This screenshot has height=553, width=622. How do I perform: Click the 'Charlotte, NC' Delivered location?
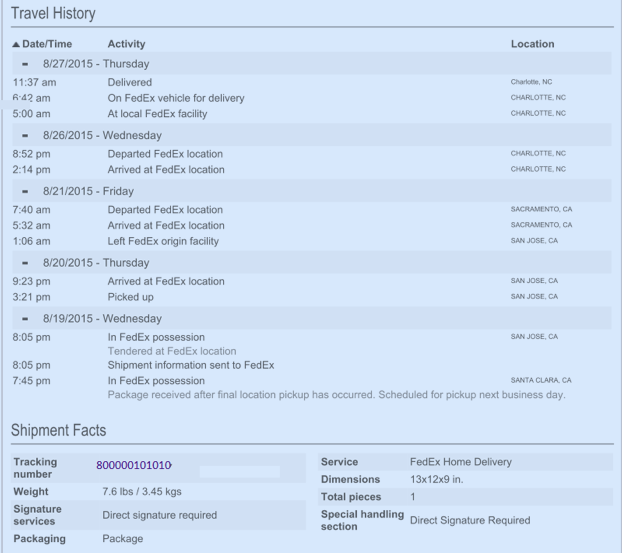tap(531, 82)
